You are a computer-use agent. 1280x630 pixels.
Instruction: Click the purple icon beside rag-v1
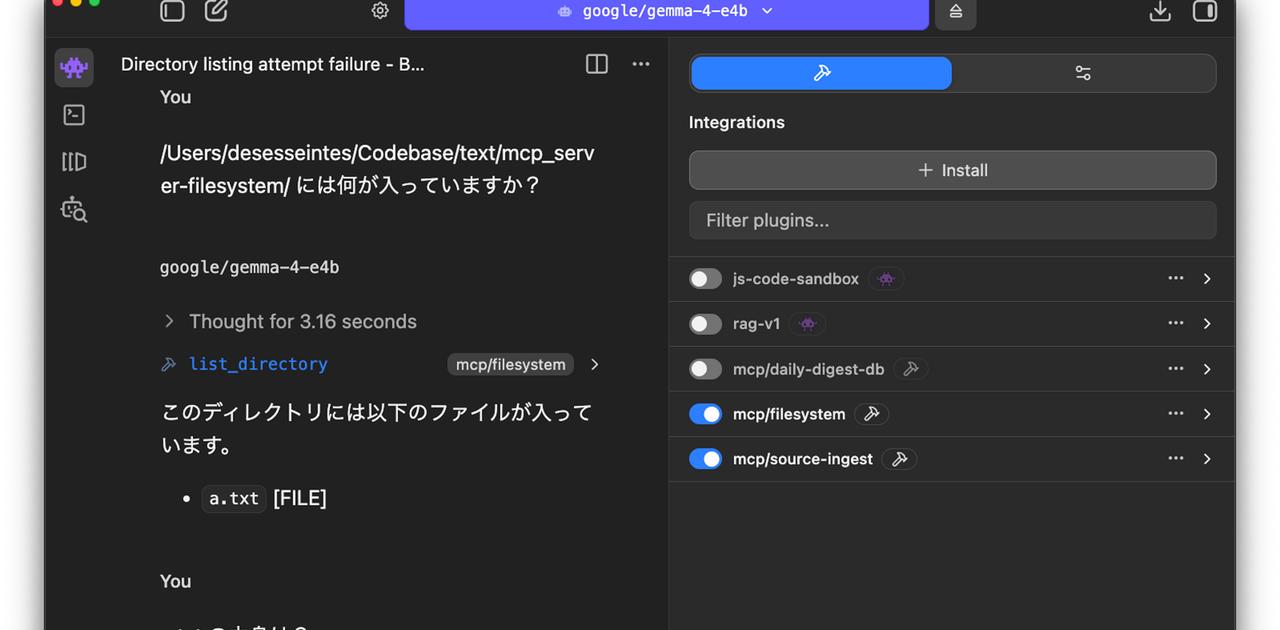tap(808, 324)
